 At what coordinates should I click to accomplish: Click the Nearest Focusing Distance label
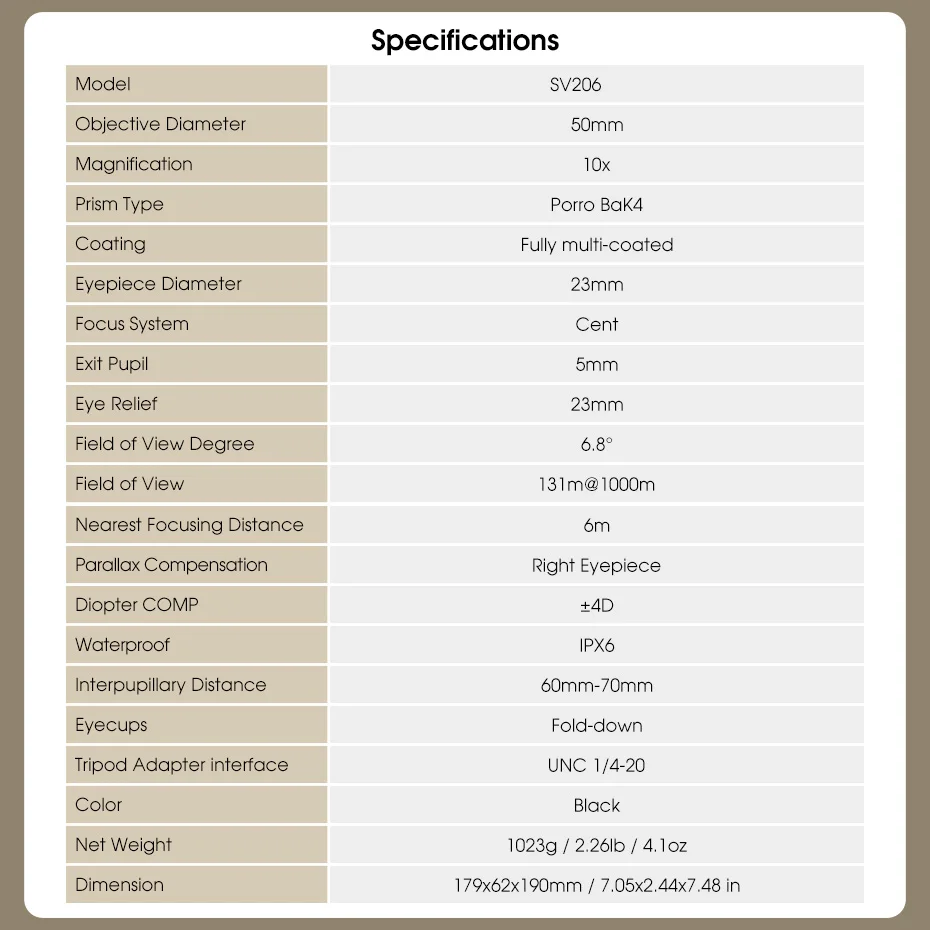(189, 525)
